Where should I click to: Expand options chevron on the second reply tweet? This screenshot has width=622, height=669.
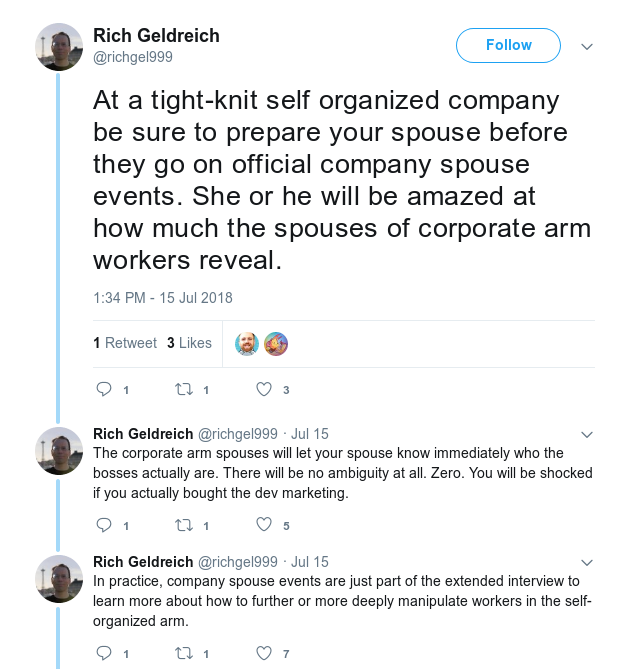[587, 562]
